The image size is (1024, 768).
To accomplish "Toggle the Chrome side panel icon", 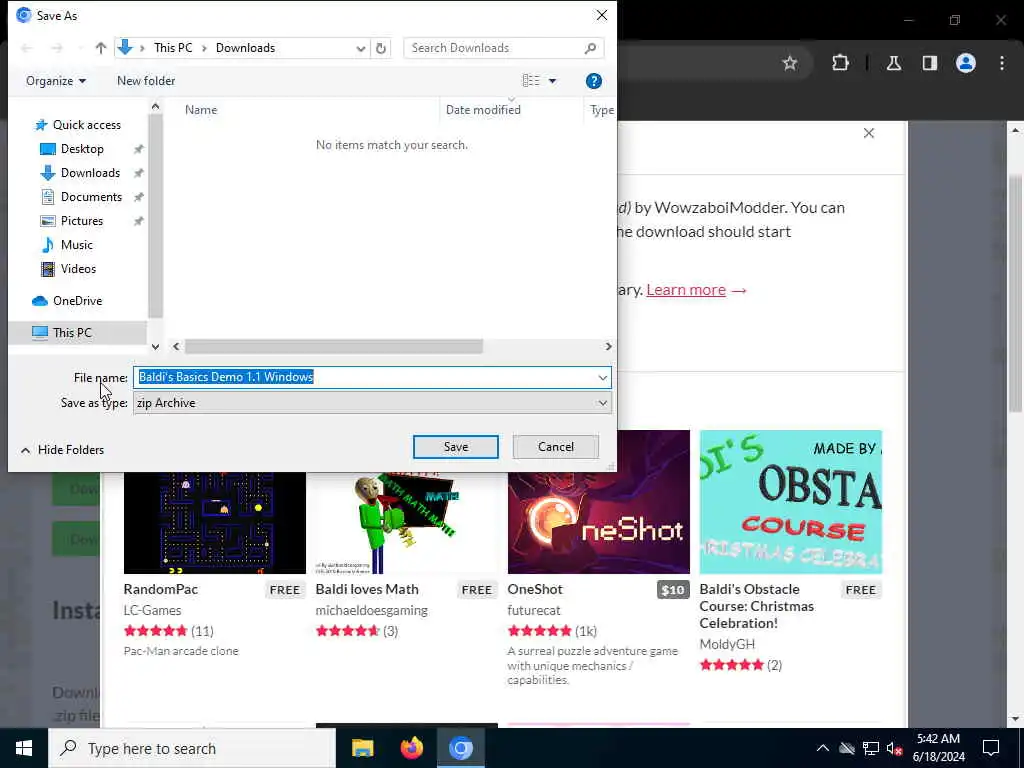I will [930, 63].
